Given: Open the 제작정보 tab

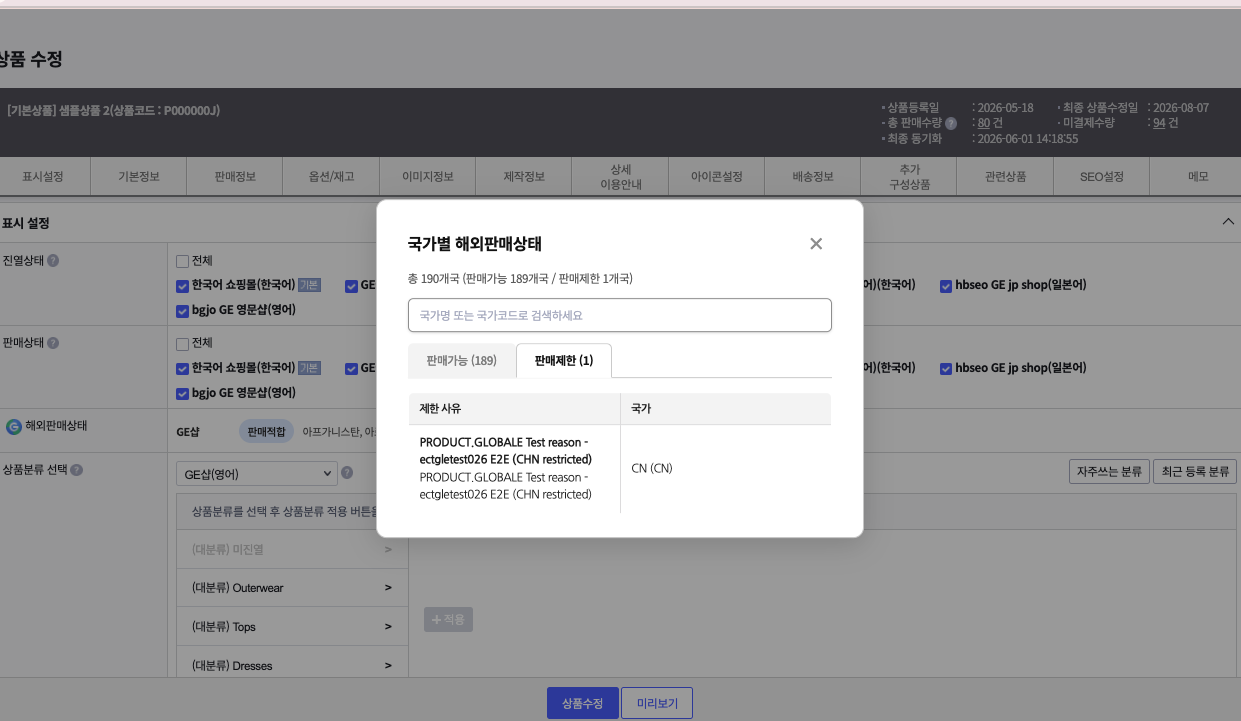Looking at the screenshot, I should pyautogui.click(x=524, y=176).
